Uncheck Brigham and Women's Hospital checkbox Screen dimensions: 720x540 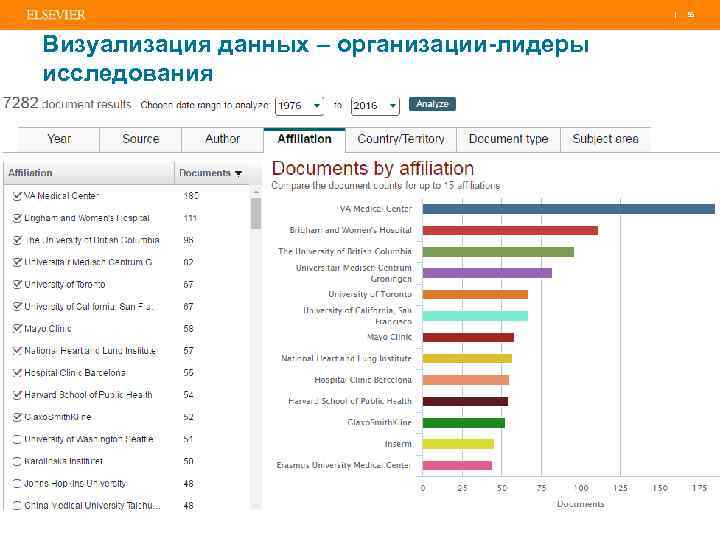(17, 218)
